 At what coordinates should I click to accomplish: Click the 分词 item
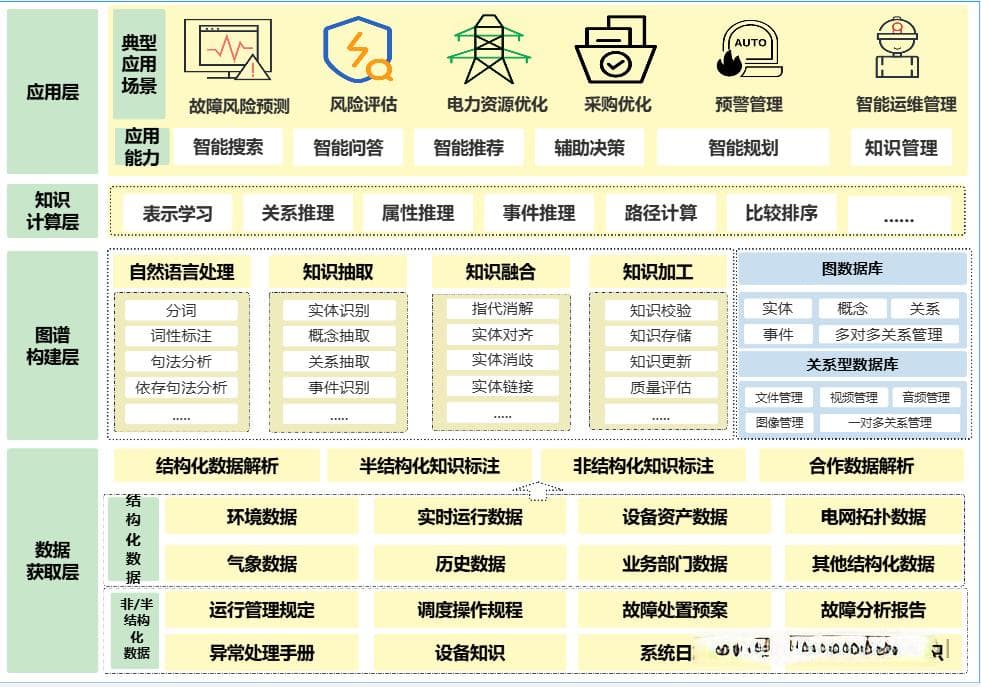pos(181,310)
